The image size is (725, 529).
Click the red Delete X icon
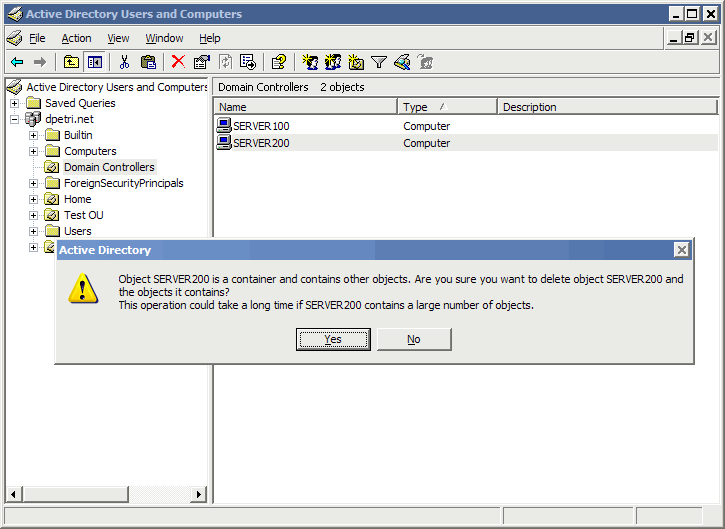[178, 62]
